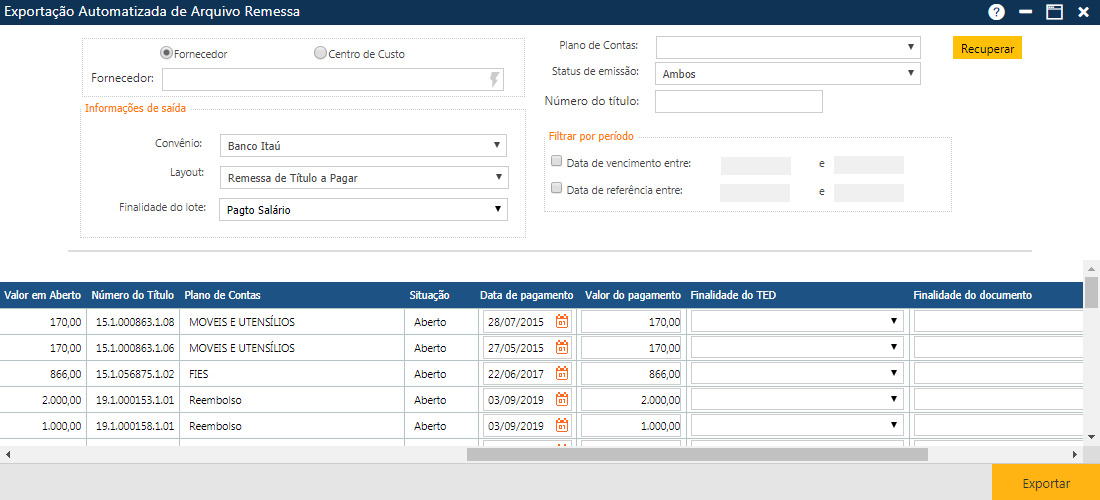Enable Data de referência entre checkbox
Image resolution: width=1100 pixels, height=500 pixels.
click(557, 188)
